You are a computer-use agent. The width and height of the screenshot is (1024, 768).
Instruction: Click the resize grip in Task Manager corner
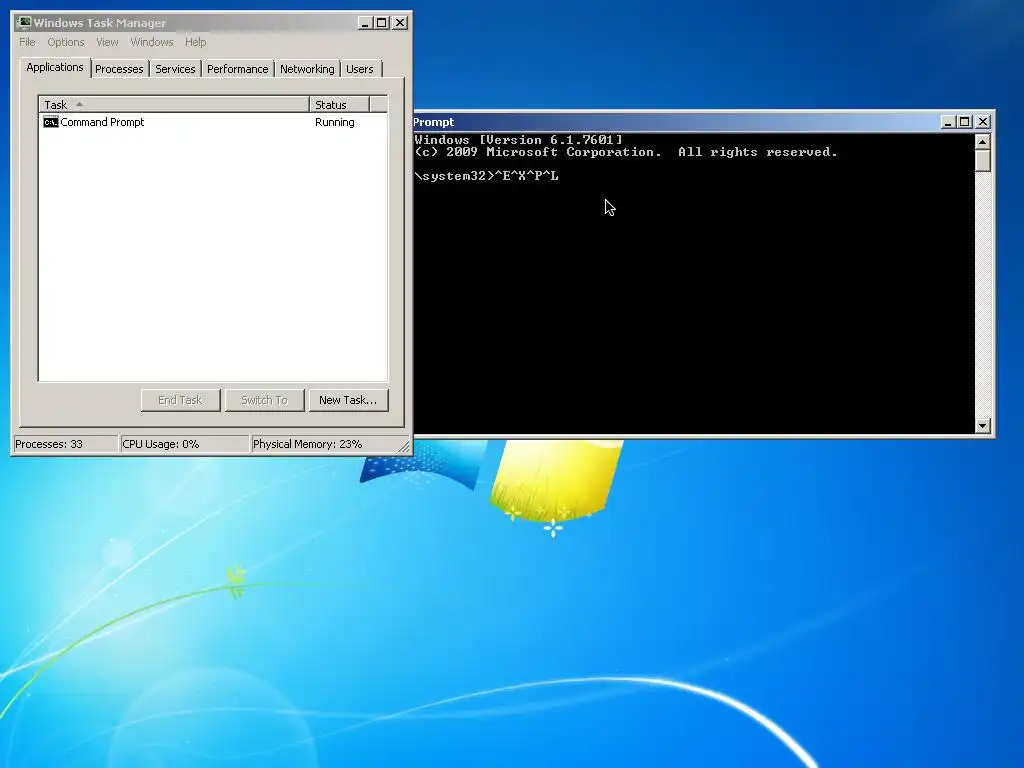[x=404, y=447]
